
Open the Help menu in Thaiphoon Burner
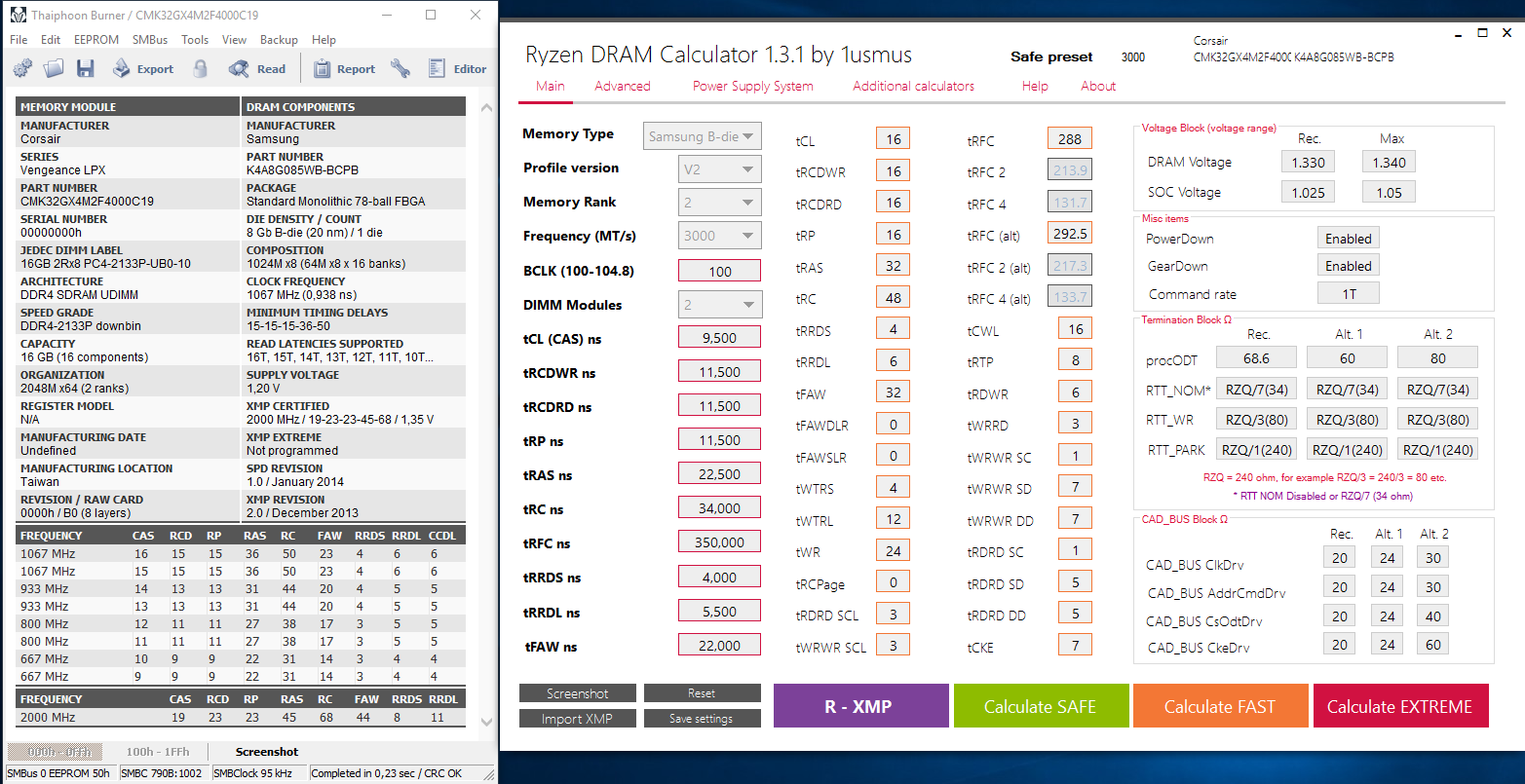click(x=324, y=40)
